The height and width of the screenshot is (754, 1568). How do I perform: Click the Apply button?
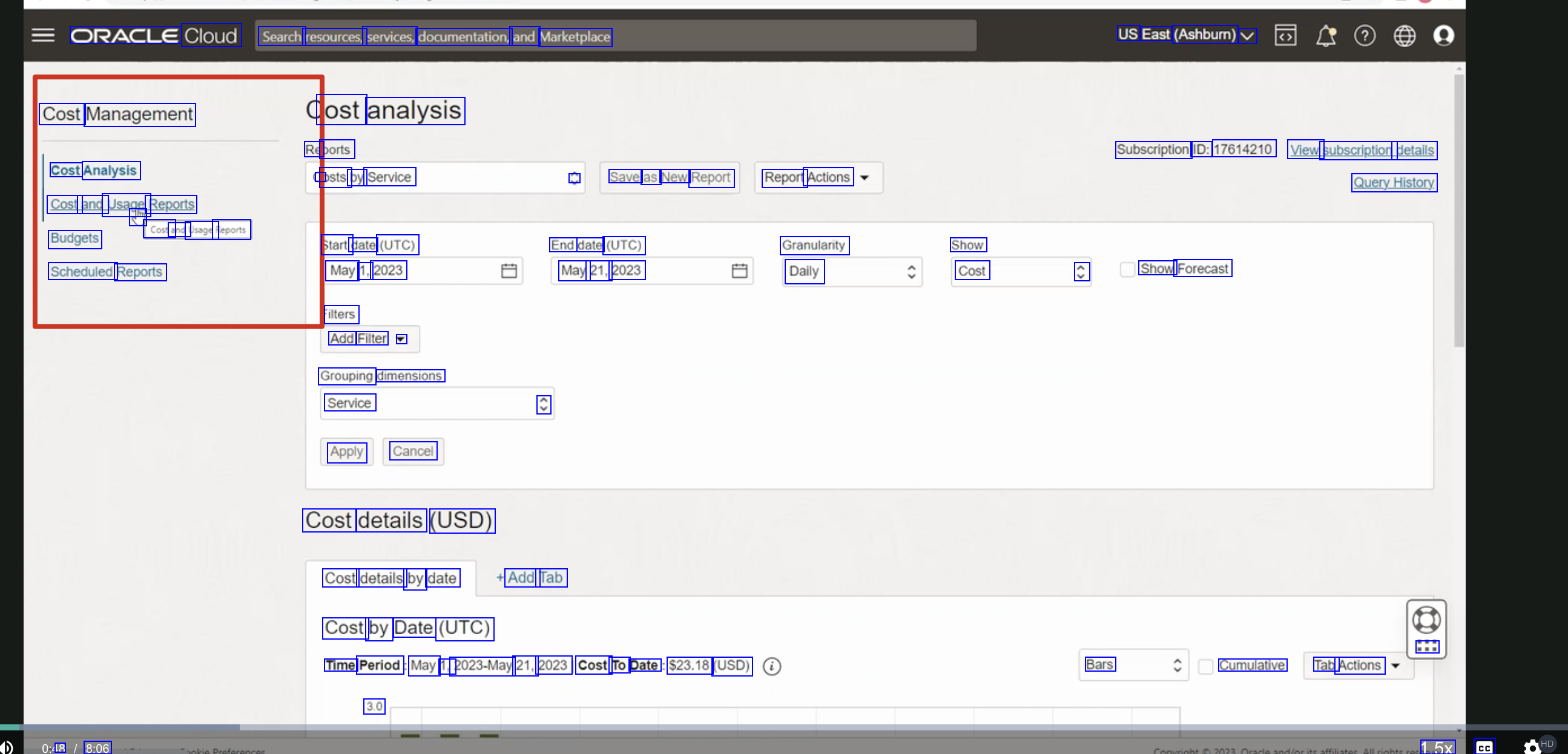click(x=346, y=451)
